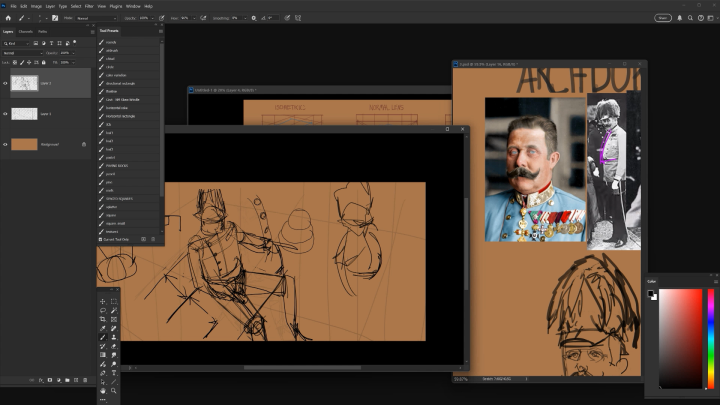This screenshot has width=720, height=405.
Task: Select the Hand tool
Action: click(103, 391)
